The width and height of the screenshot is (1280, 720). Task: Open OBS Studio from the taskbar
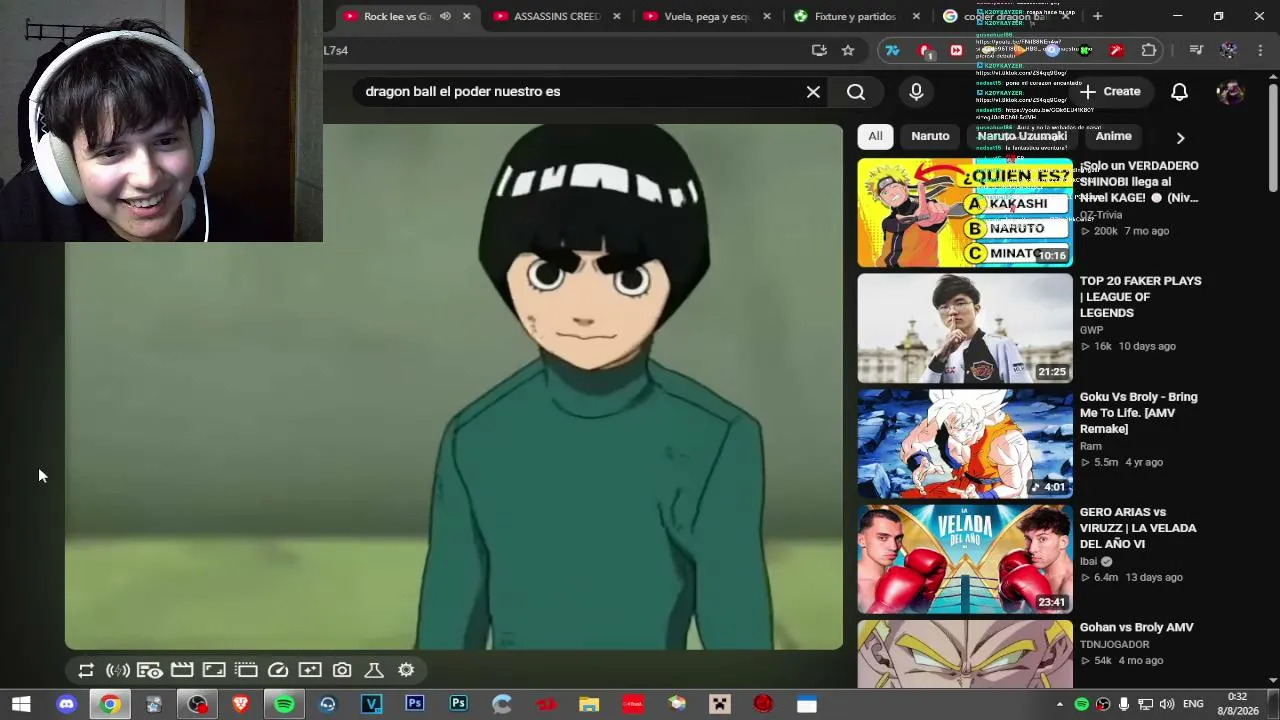[x=197, y=704]
